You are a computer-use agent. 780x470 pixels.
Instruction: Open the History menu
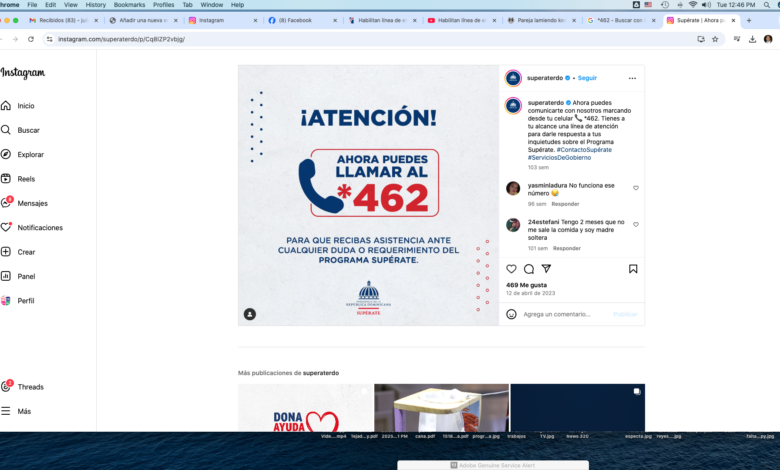96,4
